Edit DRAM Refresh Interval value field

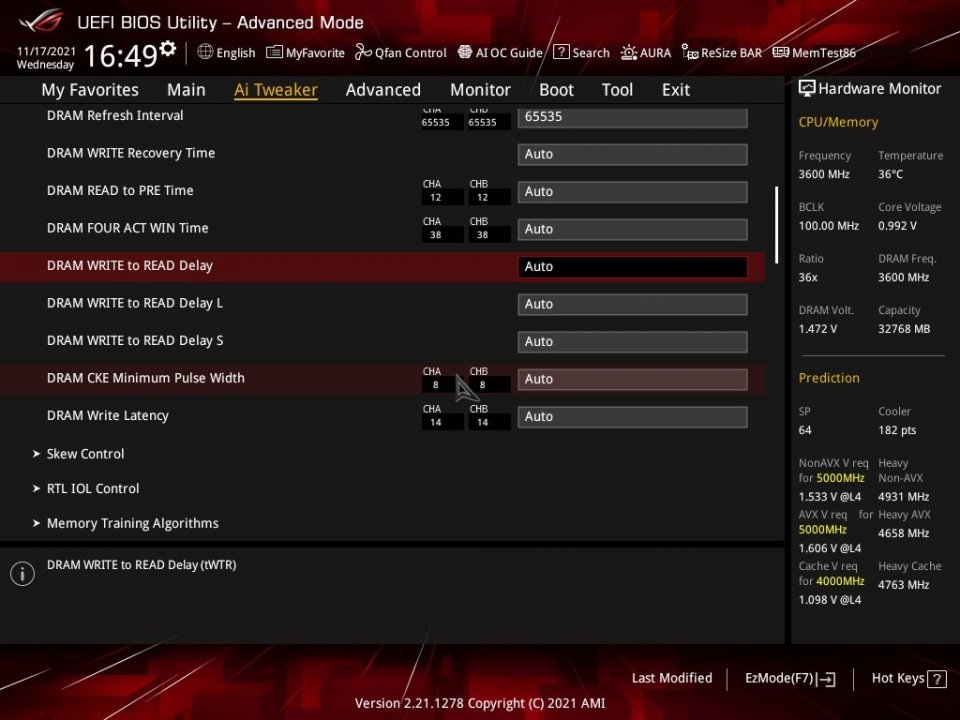[632, 117]
